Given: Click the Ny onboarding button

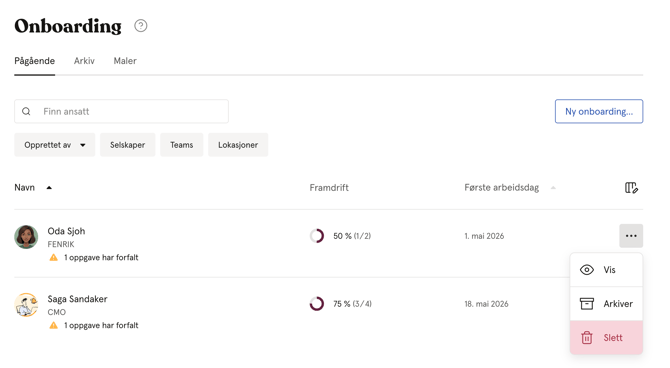Looking at the screenshot, I should (x=599, y=111).
